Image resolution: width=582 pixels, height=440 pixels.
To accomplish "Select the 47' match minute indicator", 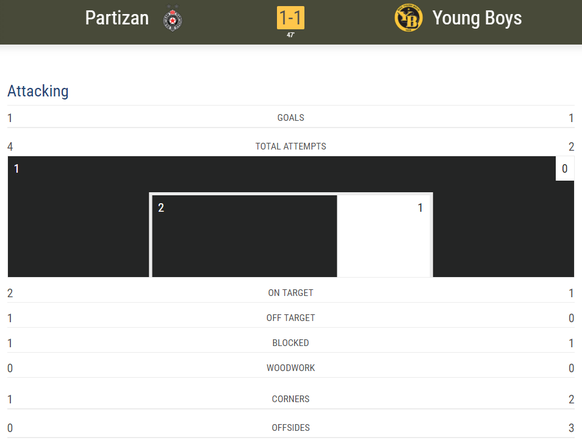I will [x=291, y=35].
